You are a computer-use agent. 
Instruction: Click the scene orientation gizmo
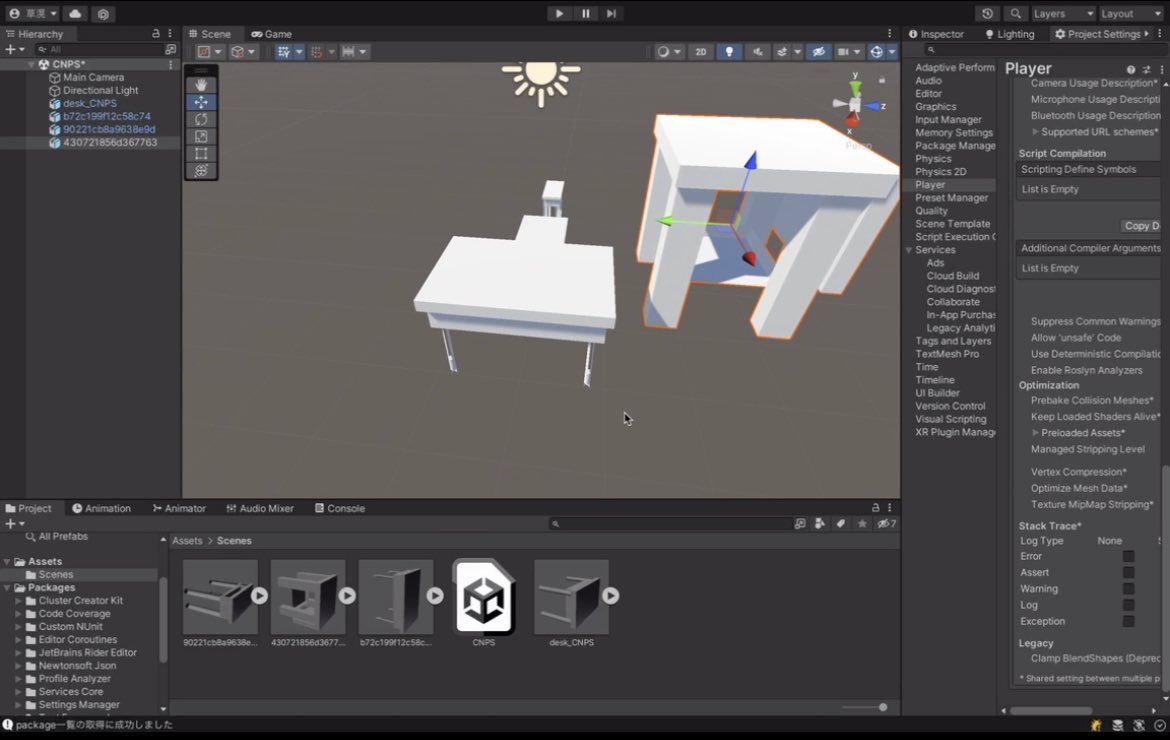click(x=857, y=105)
